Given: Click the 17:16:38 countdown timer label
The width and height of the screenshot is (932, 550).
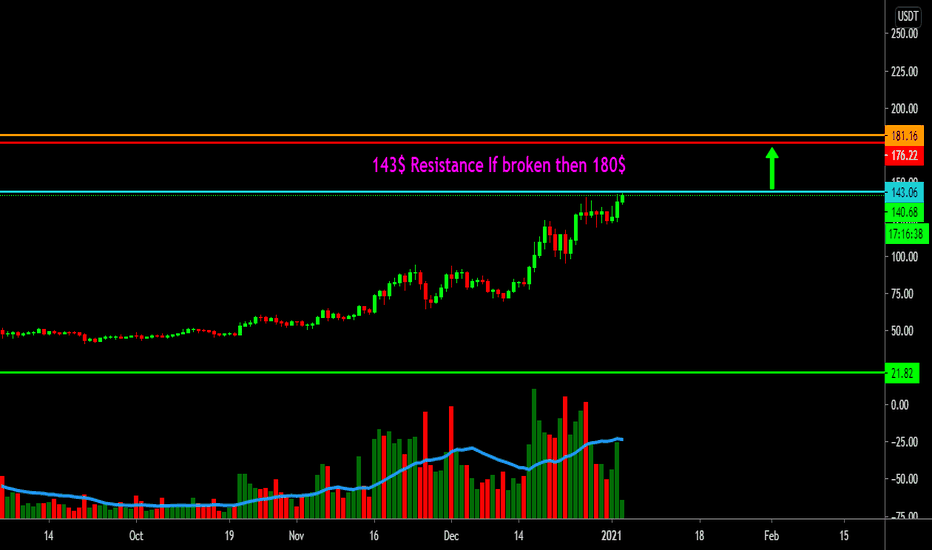Looking at the screenshot, I should [x=906, y=234].
